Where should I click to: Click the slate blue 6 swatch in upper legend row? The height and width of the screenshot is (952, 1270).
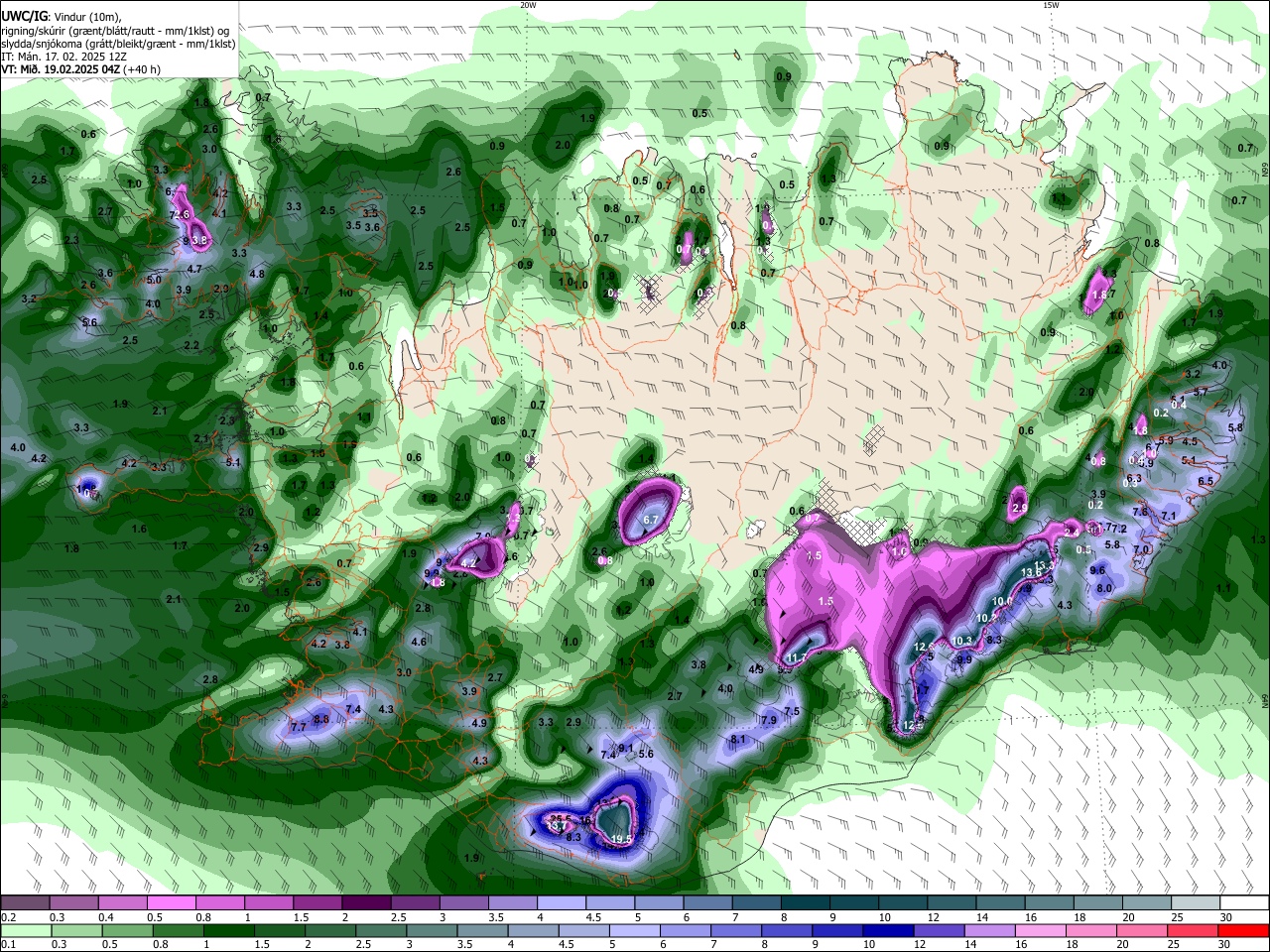tap(708, 903)
